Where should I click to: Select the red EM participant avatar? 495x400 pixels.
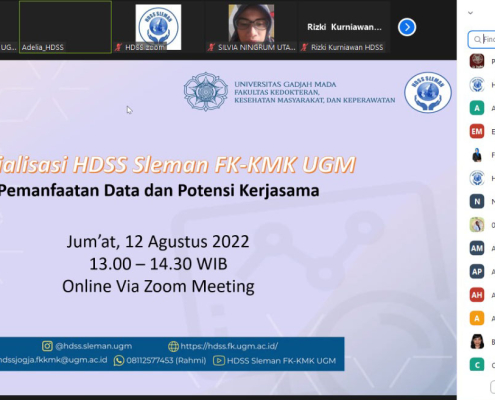(477, 131)
